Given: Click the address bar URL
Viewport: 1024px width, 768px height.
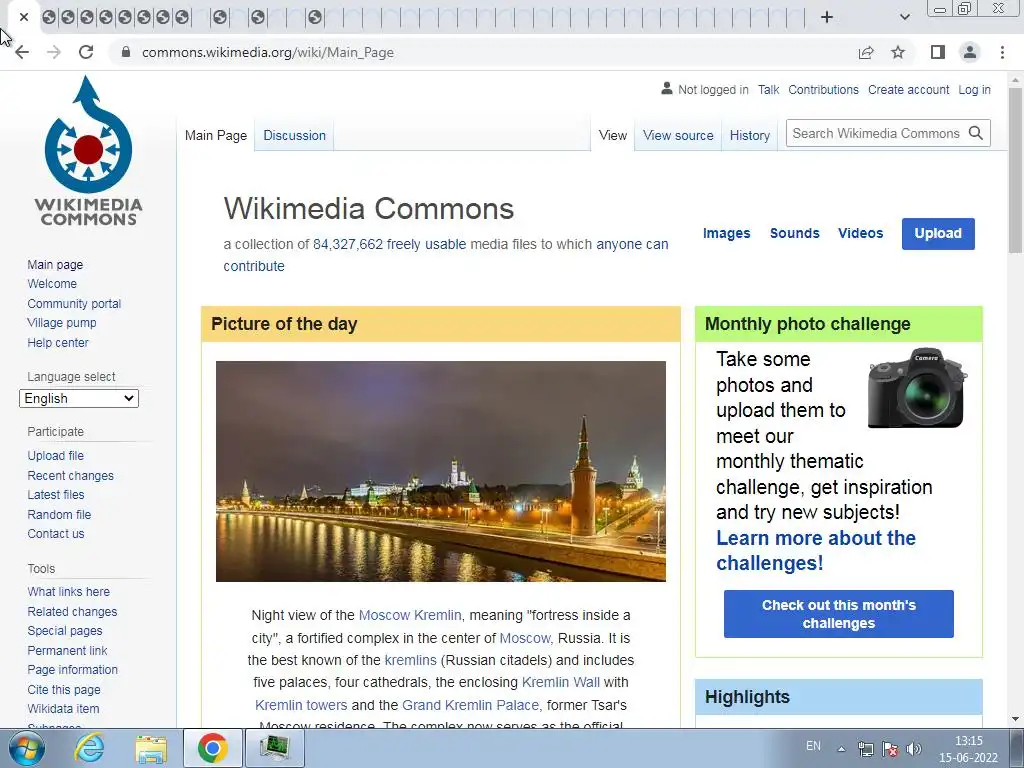Looking at the screenshot, I should [268, 52].
